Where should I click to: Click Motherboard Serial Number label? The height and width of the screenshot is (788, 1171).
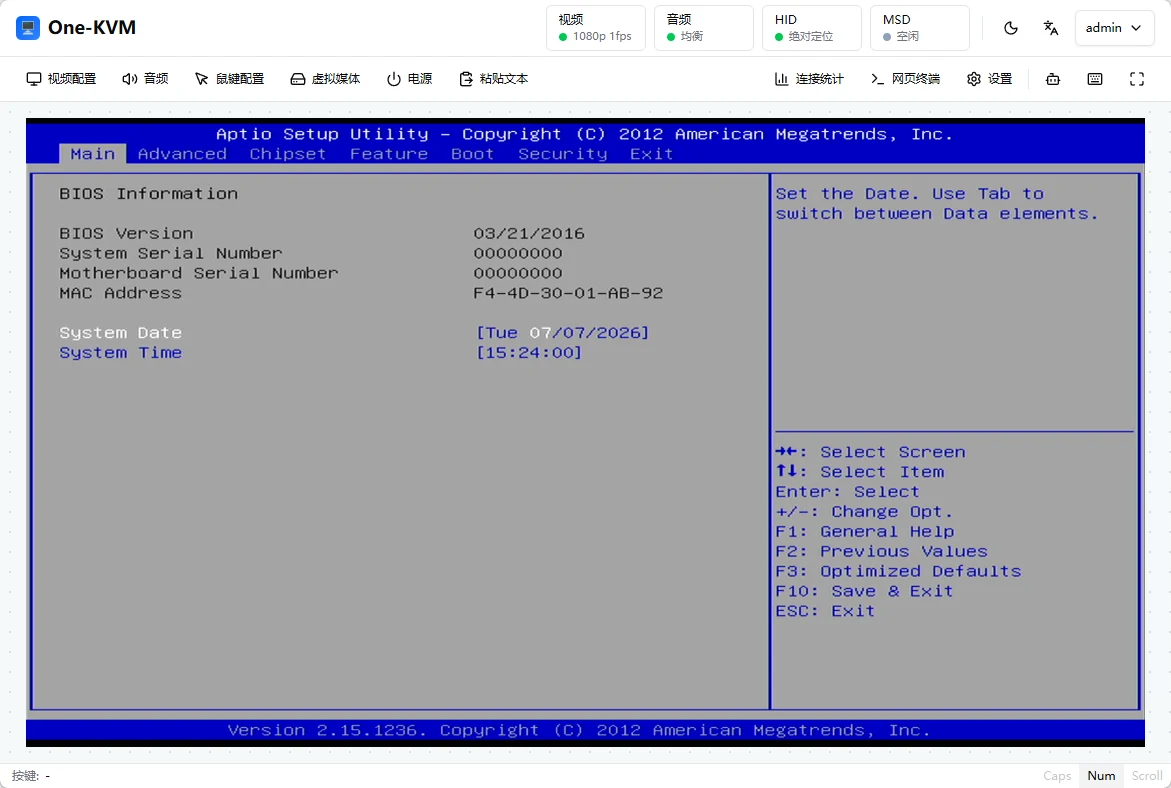[x=199, y=273]
